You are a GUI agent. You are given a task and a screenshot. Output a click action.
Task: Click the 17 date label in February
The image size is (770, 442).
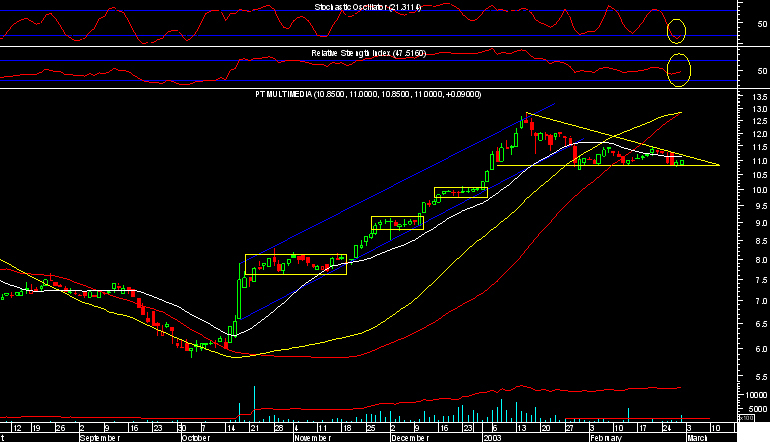tap(642, 428)
